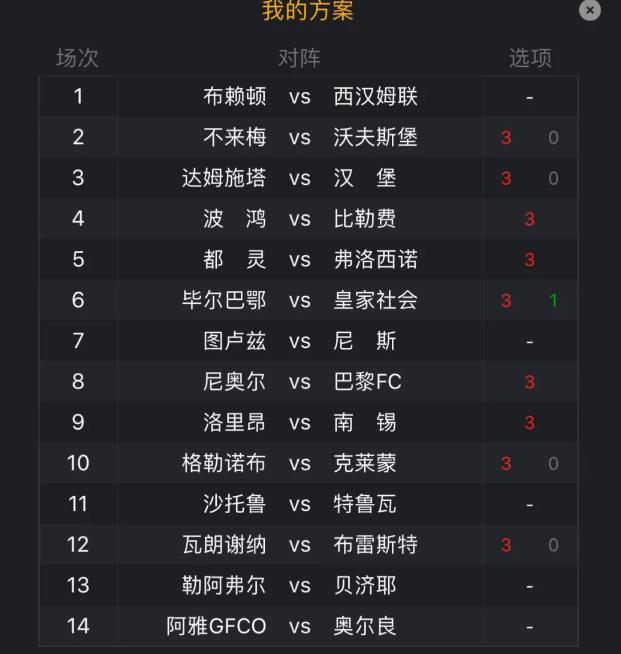Click the 0 option for 不来梅 vs 沃夫斯堡
The image size is (621, 654).
553,138
